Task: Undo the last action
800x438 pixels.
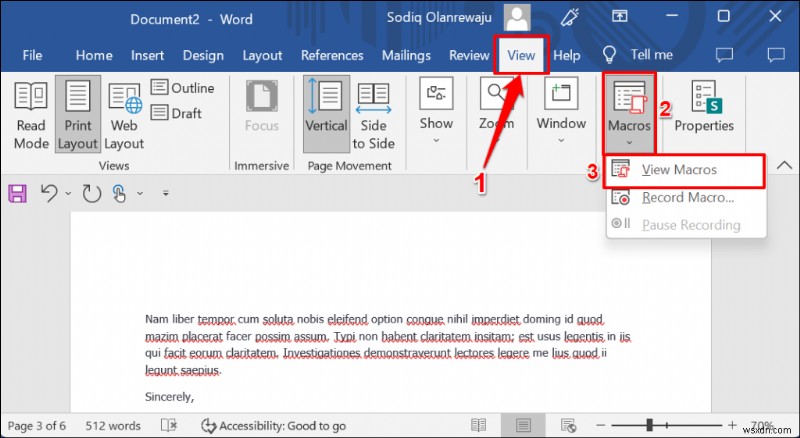Action: (49, 193)
